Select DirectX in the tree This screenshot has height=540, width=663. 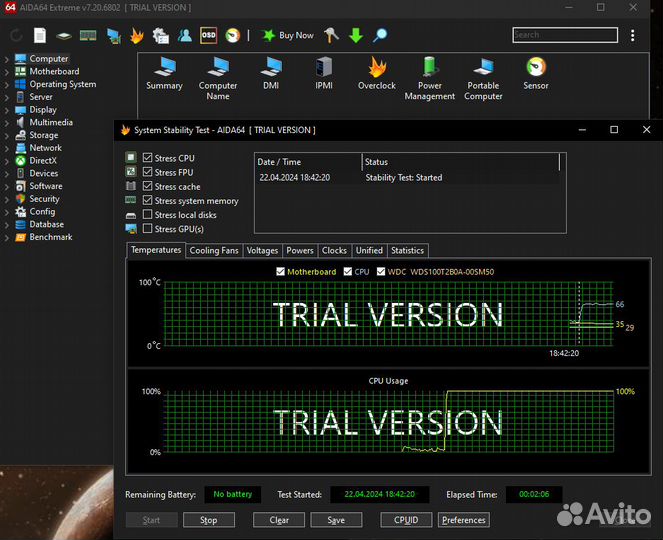[x=43, y=161]
